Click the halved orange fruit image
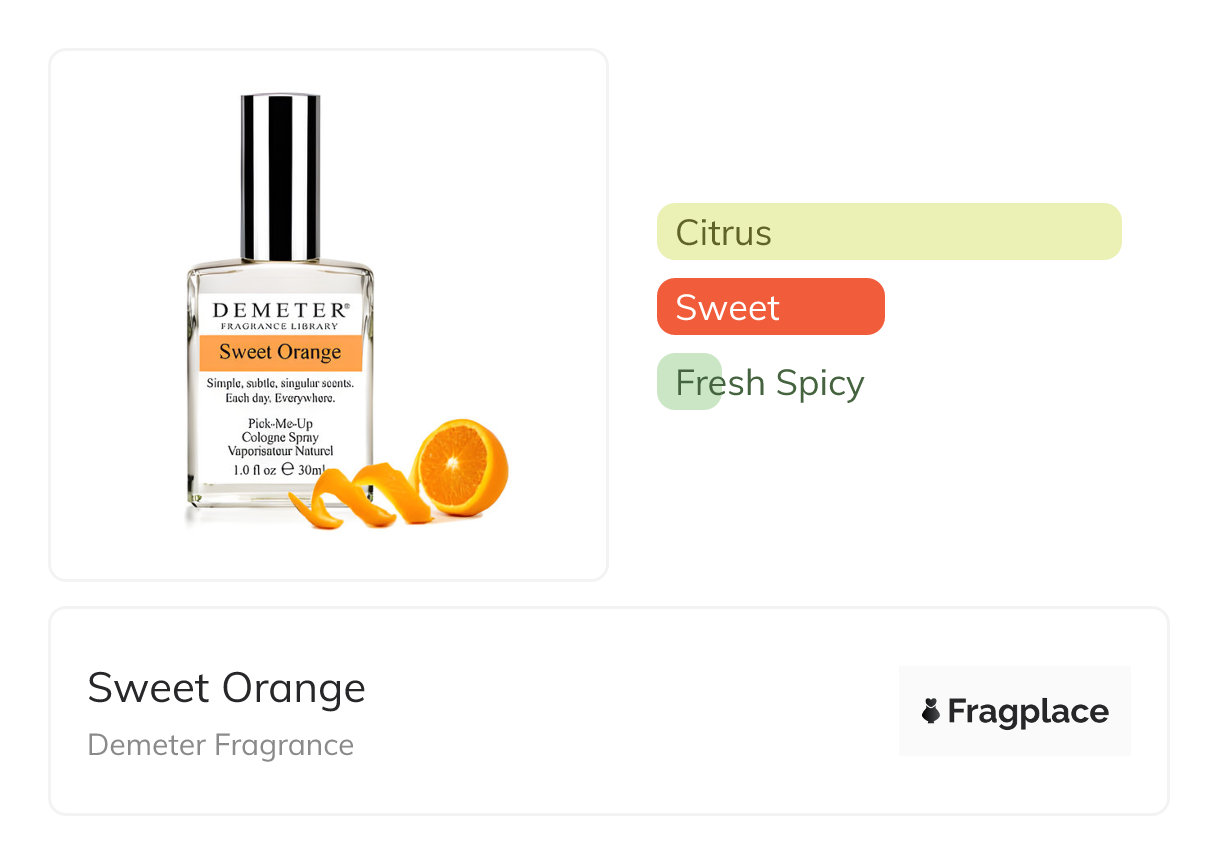The height and width of the screenshot is (864, 1218). click(462, 466)
